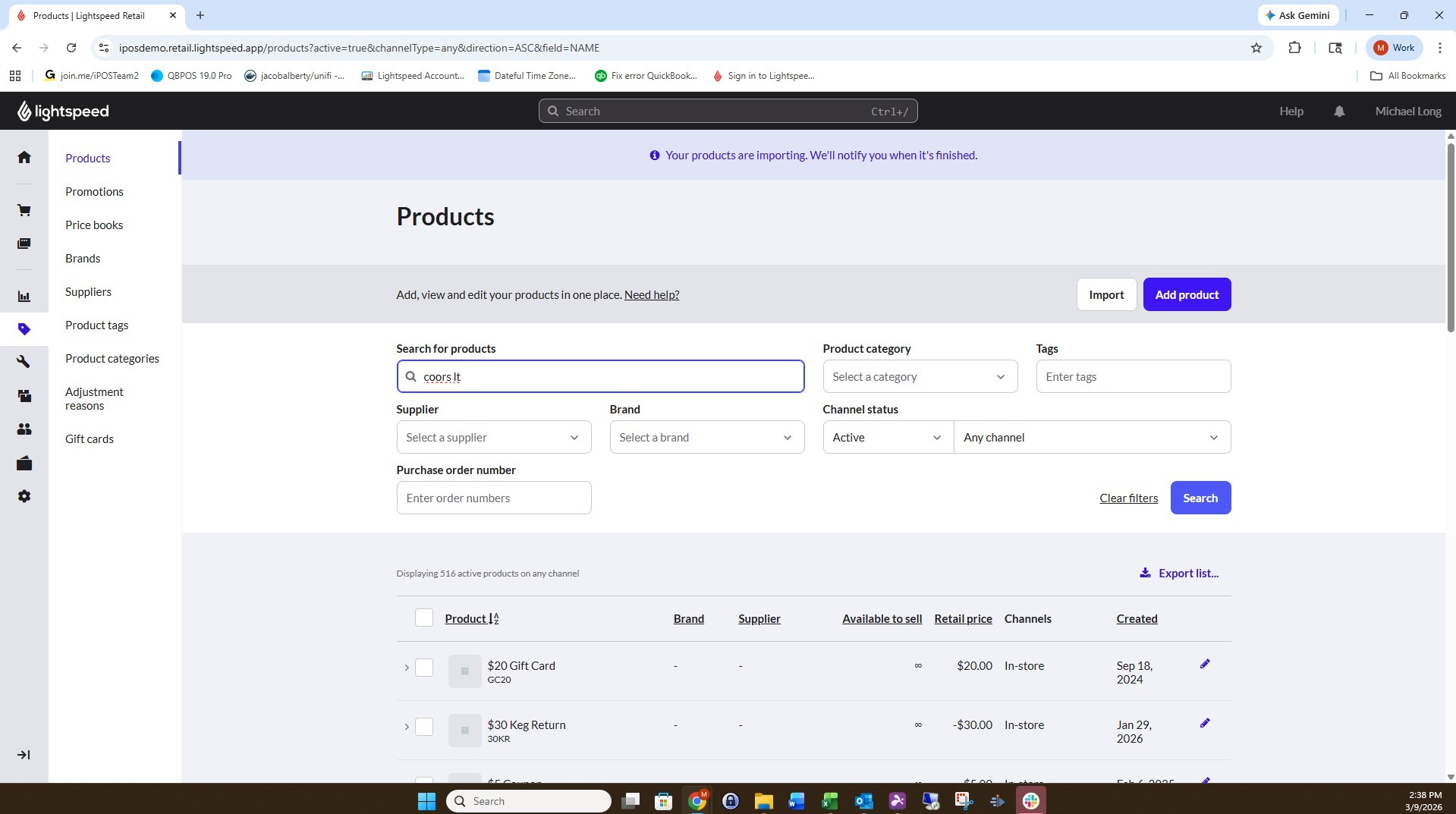Click the blue Search button
Image resolution: width=1456 pixels, height=814 pixels.
click(1200, 498)
